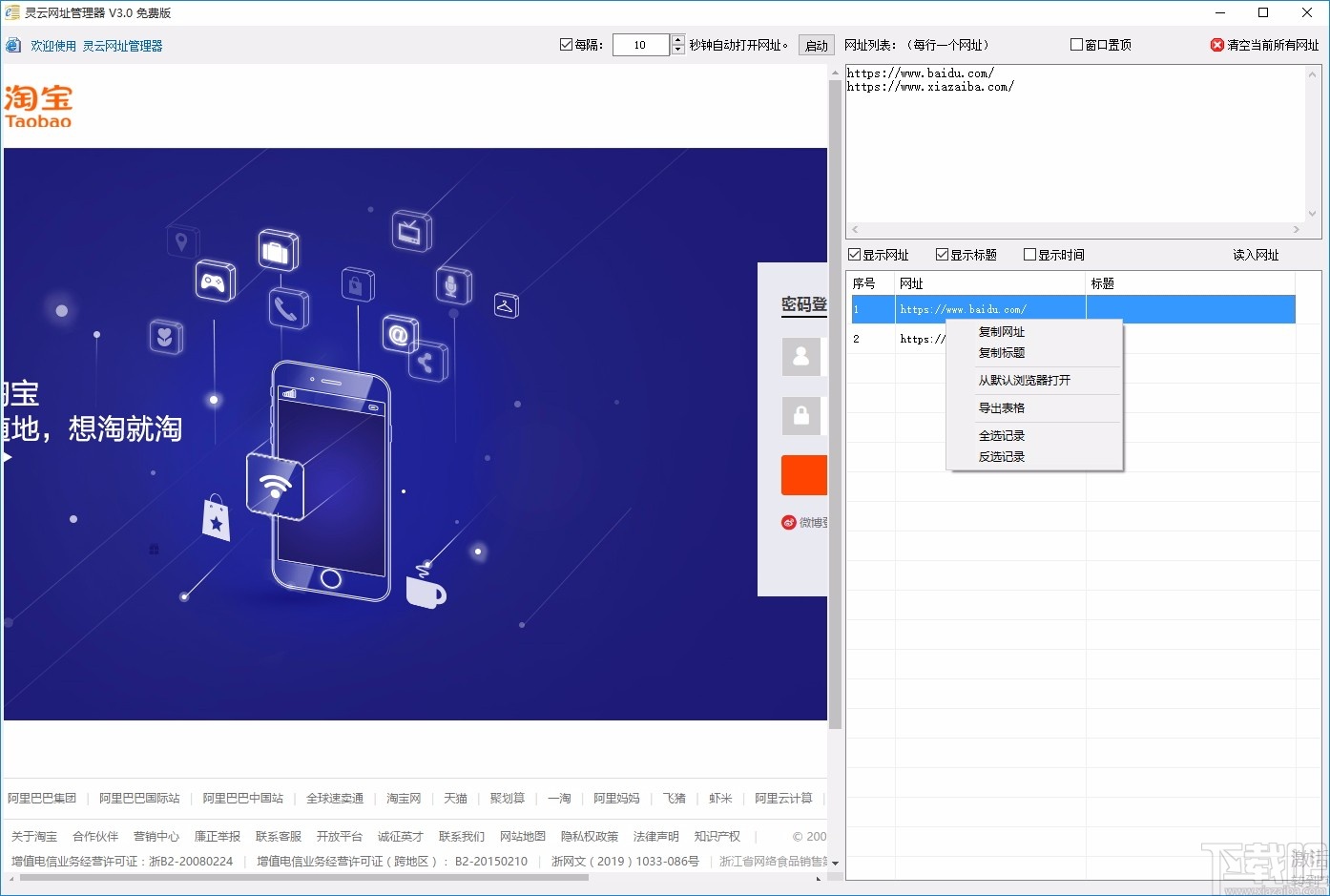Click the red Weibo icon
This screenshot has width=1330, height=896.
click(789, 522)
